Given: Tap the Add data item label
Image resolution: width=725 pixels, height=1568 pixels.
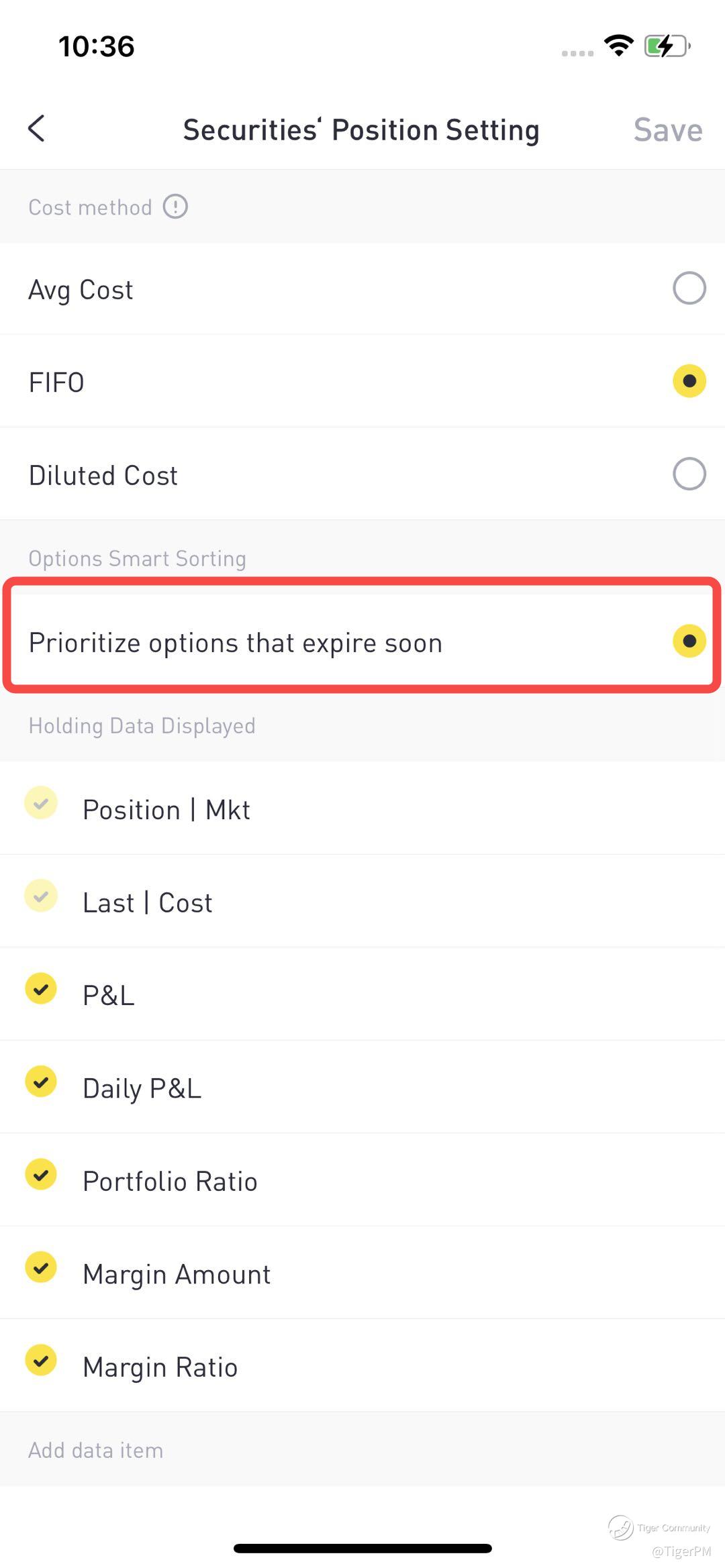Looking at the screenshot, I should pyautogui.click(x=95, y=1450).
